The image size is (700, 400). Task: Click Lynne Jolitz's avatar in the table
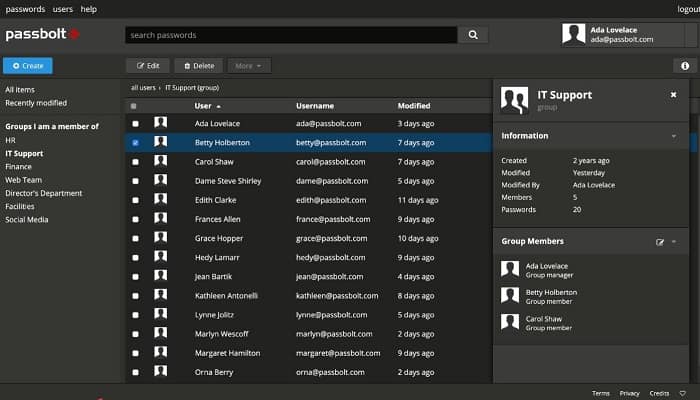point(161,314)
